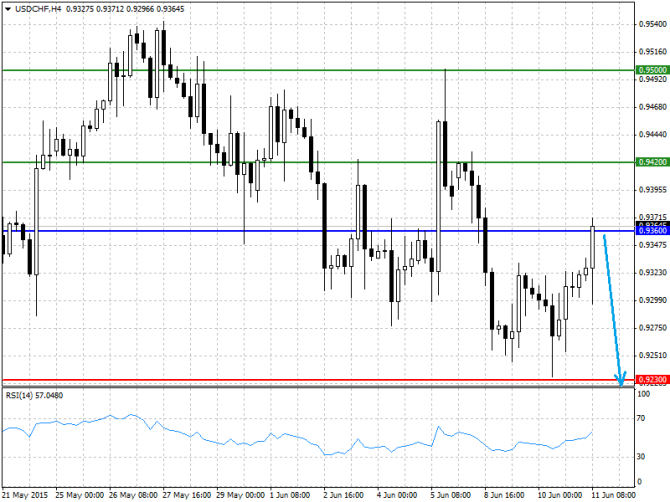Image resolution: width=670 pixels, height=502 pixels.
Task: Click the 10 Jun 00:00 time label
Action: 560,495
